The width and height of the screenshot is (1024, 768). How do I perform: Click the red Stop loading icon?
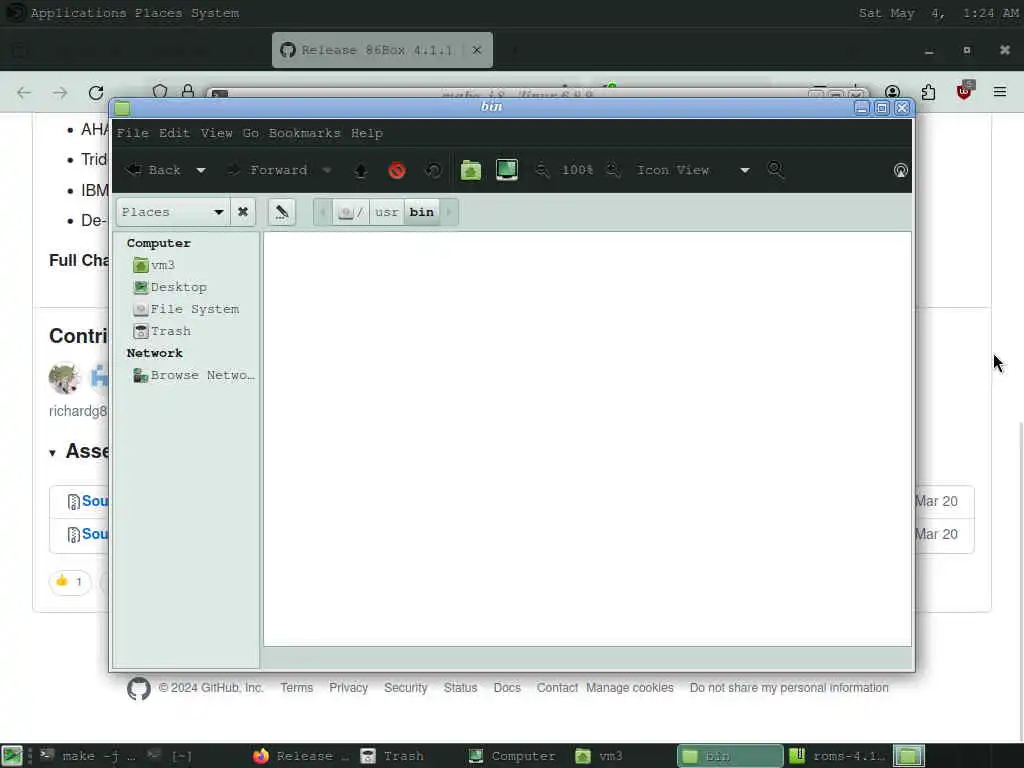(x=397, y=170)
